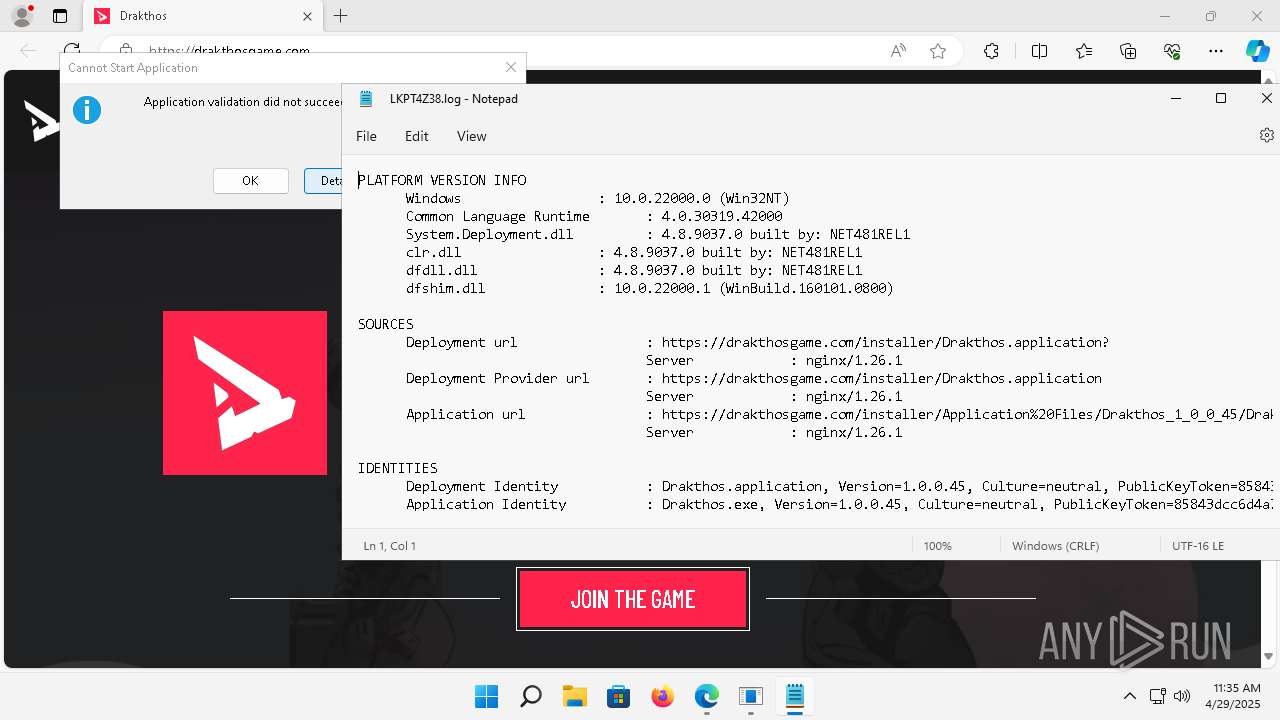Open Edge extensions puzzle icon
The image size is (1280, 720).
click(x=991, y=51)
